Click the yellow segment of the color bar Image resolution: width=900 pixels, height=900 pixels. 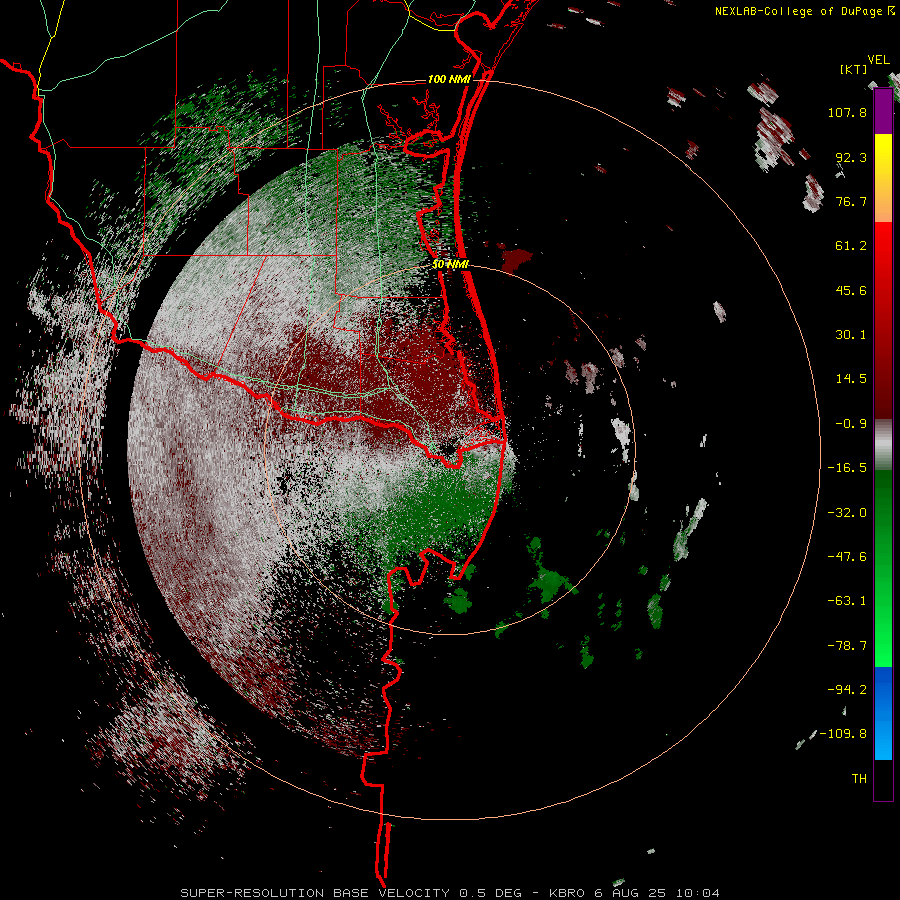tap(883, 178)
